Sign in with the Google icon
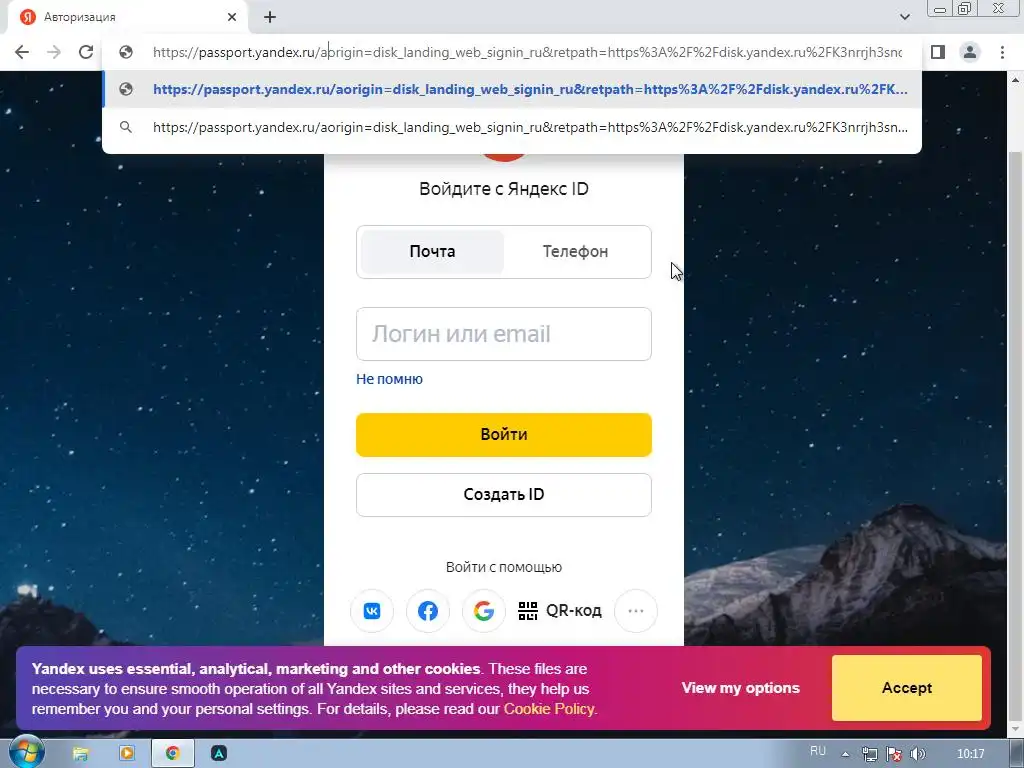Image resolution: width=1024 pixels, height=768 pixels. click(x=484, y=611)
